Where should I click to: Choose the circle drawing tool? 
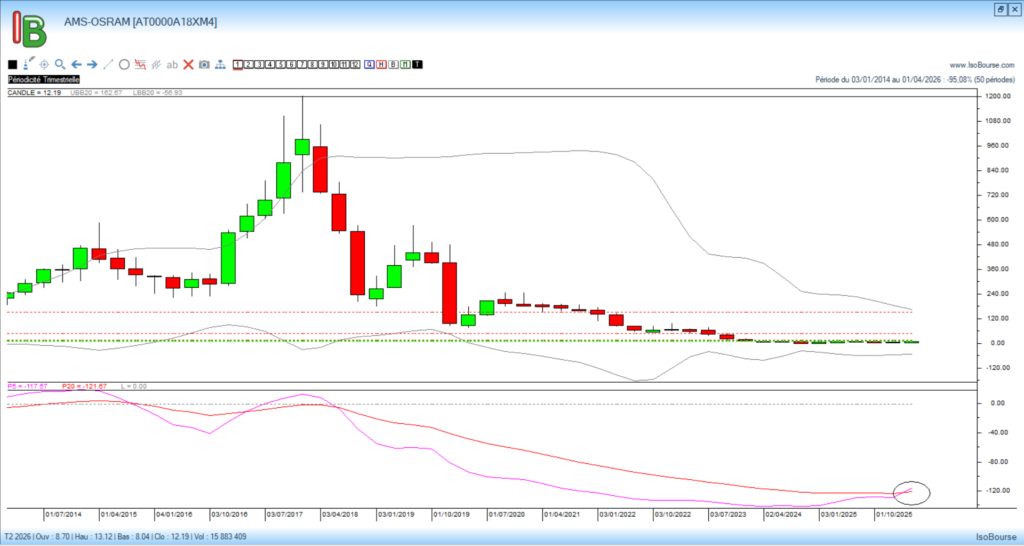[124, 65]
